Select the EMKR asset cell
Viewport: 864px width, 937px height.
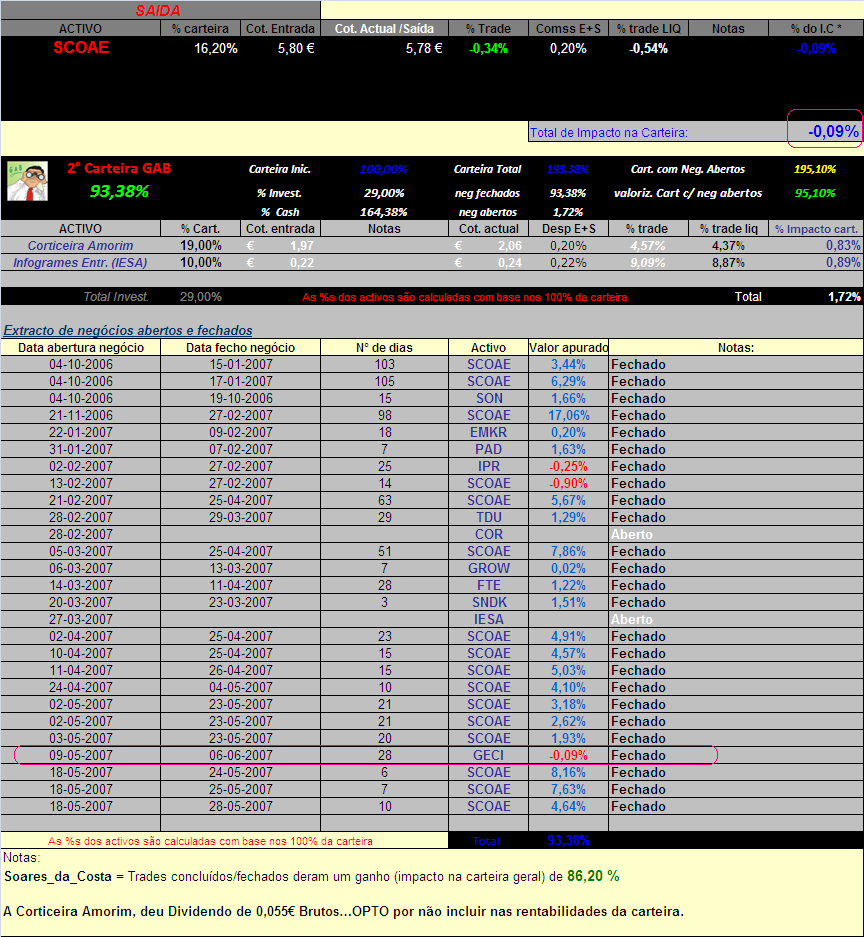pyautogui.click(x=488, y=432)
